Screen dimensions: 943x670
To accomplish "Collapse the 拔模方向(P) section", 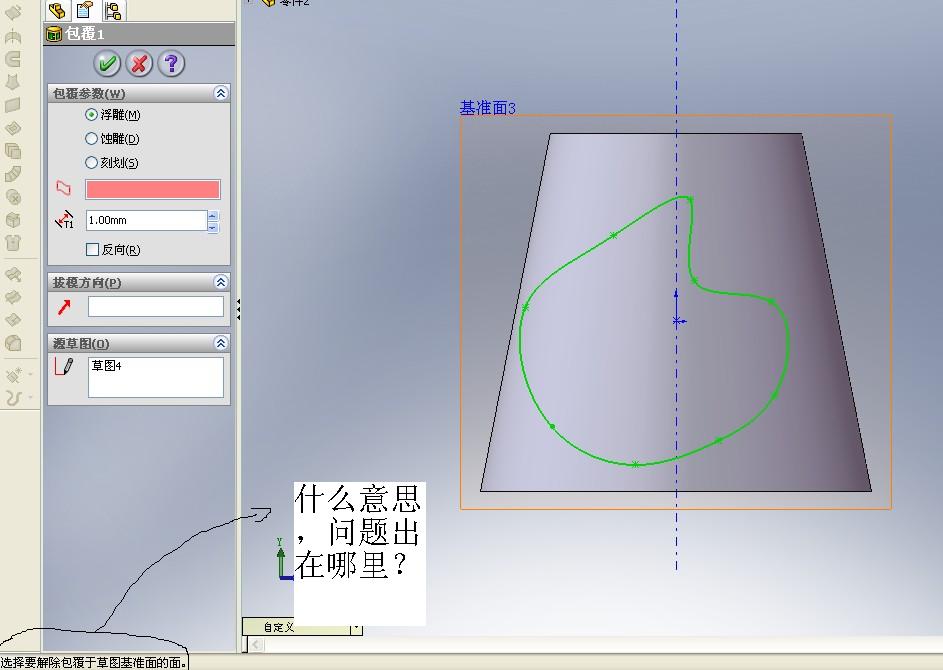I will [x=221, y=282].
